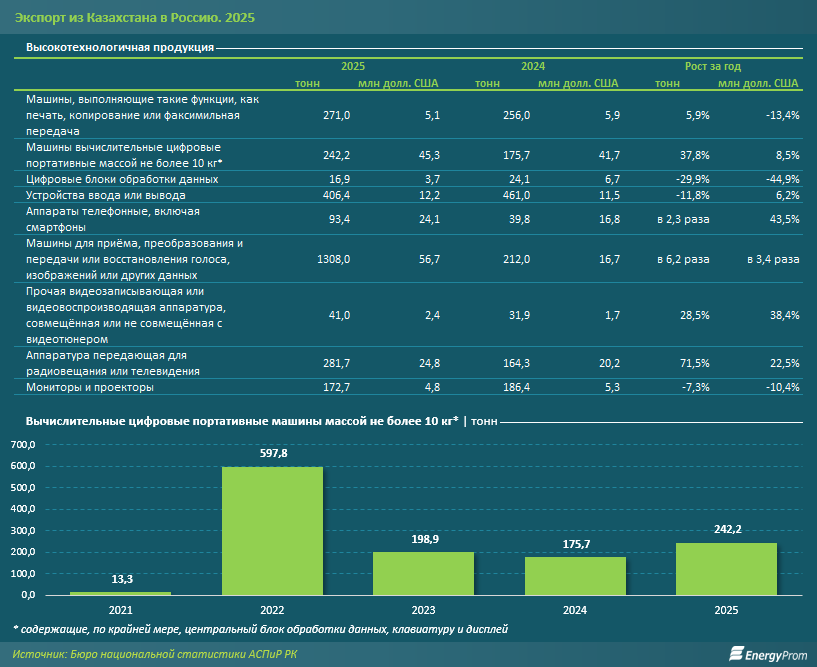The image size is (817, 667).
Task: Click the 2024 table column header
Action: (x=533, y=66)
